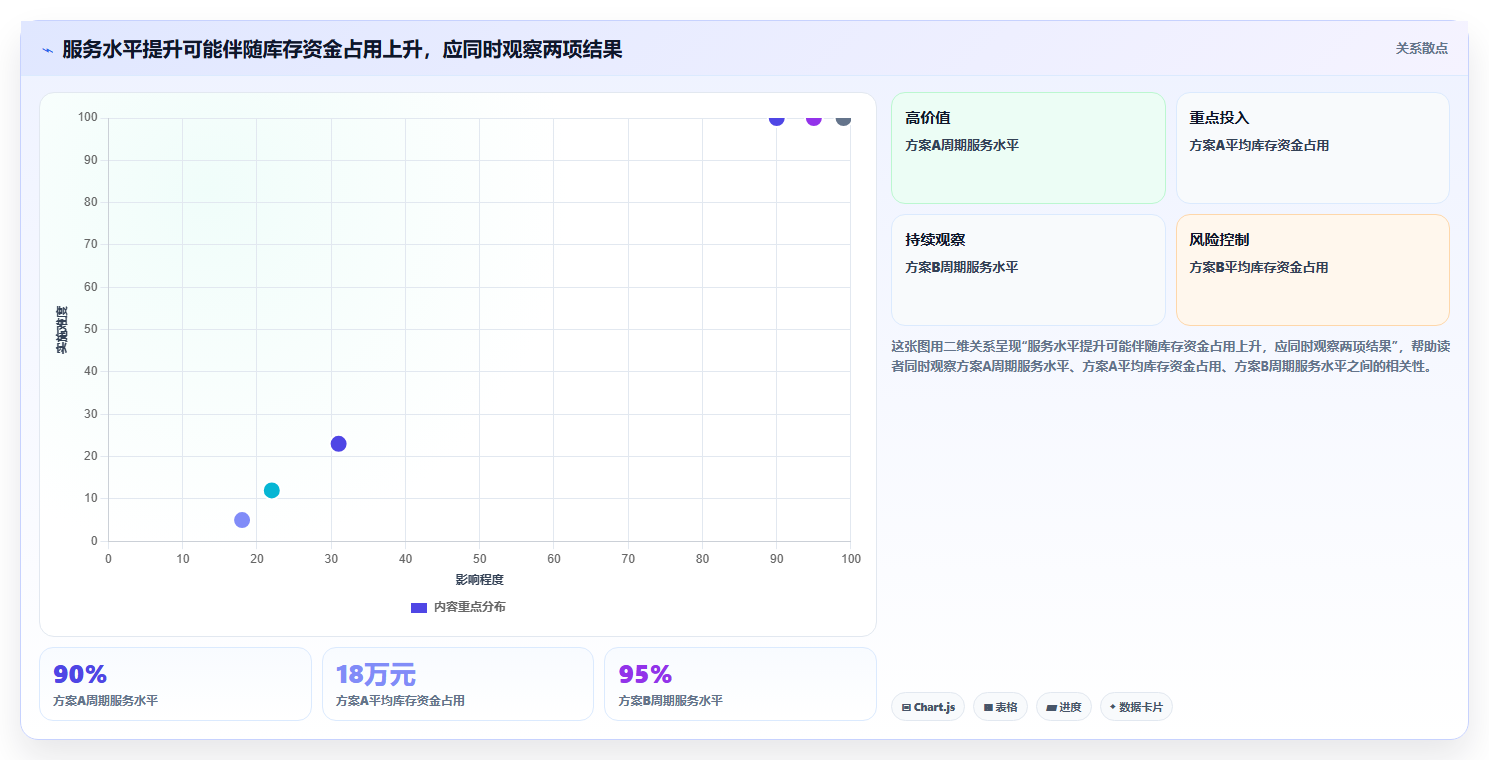The height and width of the screenshot is (760, 1489).
Task: Open the 重点投入 quadrant card
Action: [x=1313, y=148]
